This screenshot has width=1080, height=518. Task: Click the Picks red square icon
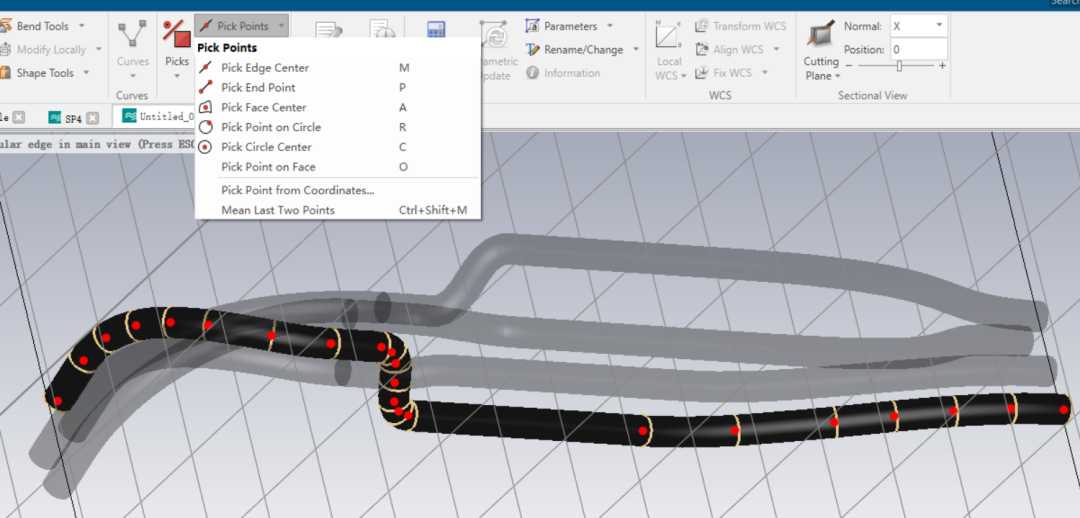[x=176, y=33]
